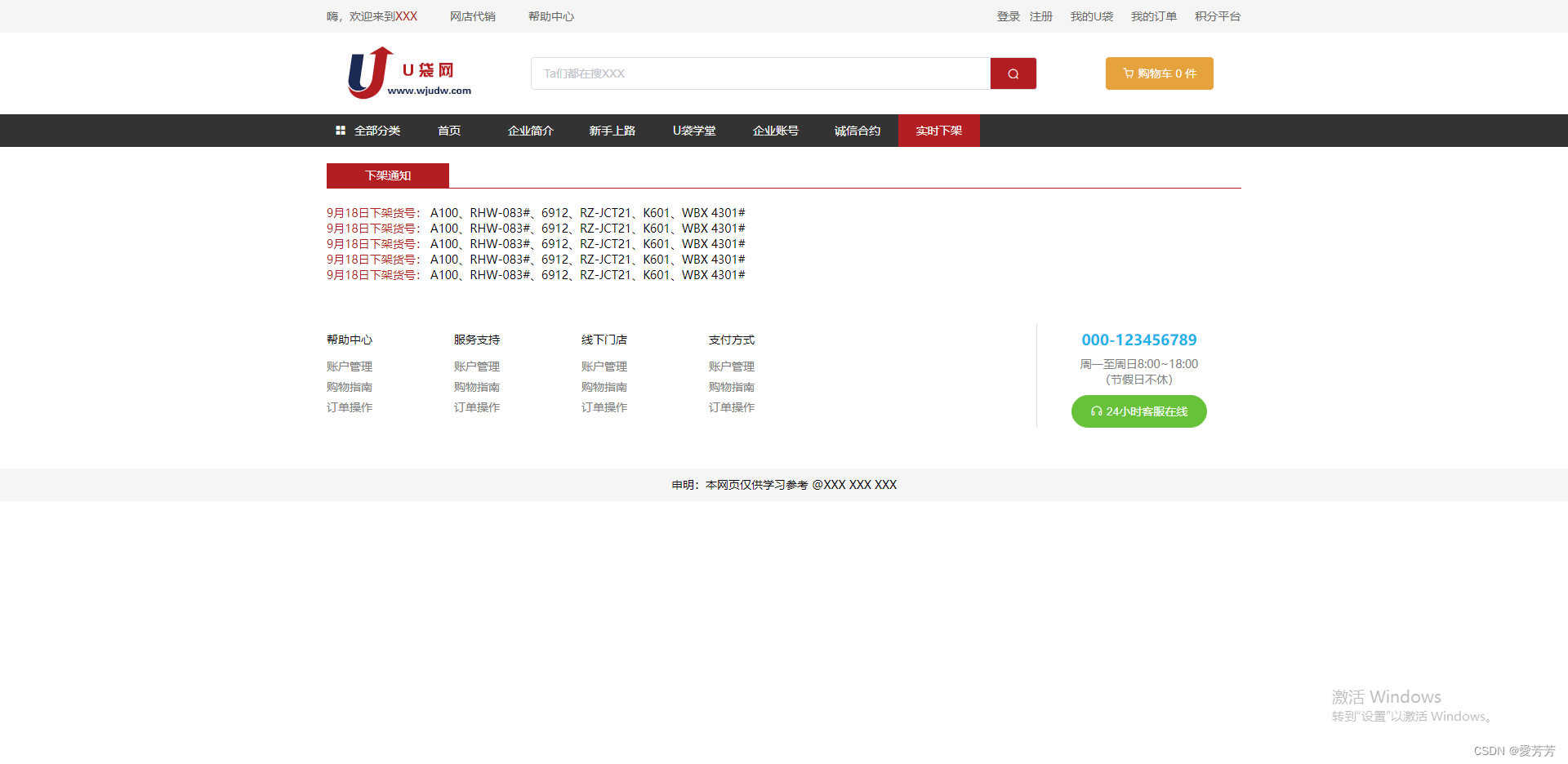The image size is (1568, 764).
Task: Click the 申明 disclaimer footer text
Action: pos(784,485)
